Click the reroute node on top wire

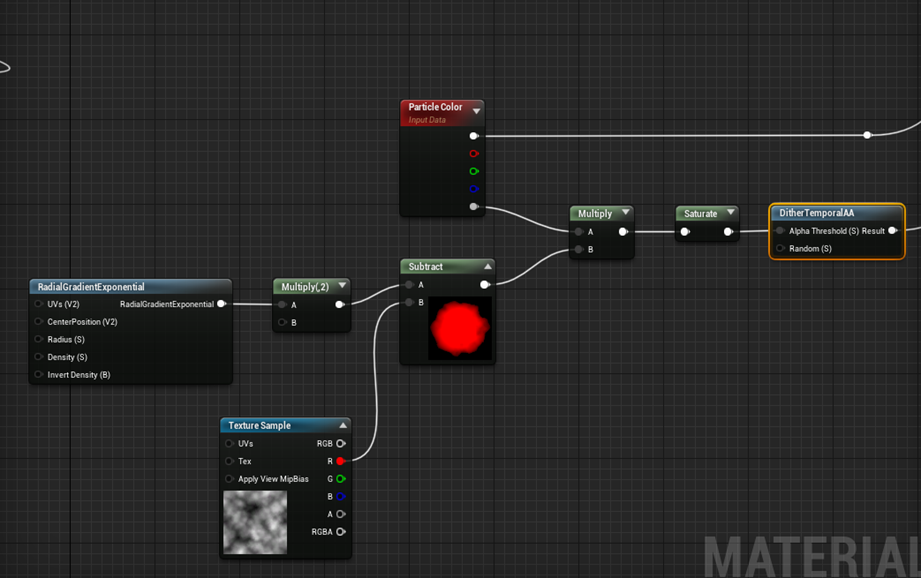point(868,135)
